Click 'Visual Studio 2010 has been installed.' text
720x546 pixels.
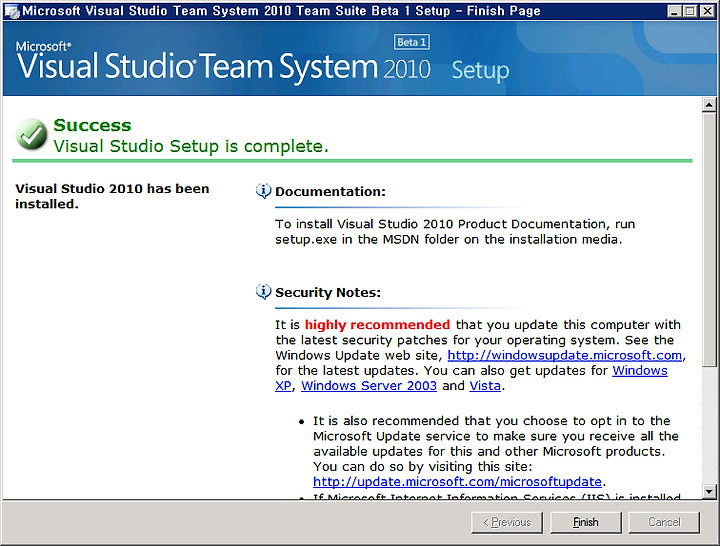[x=112, y=196]
